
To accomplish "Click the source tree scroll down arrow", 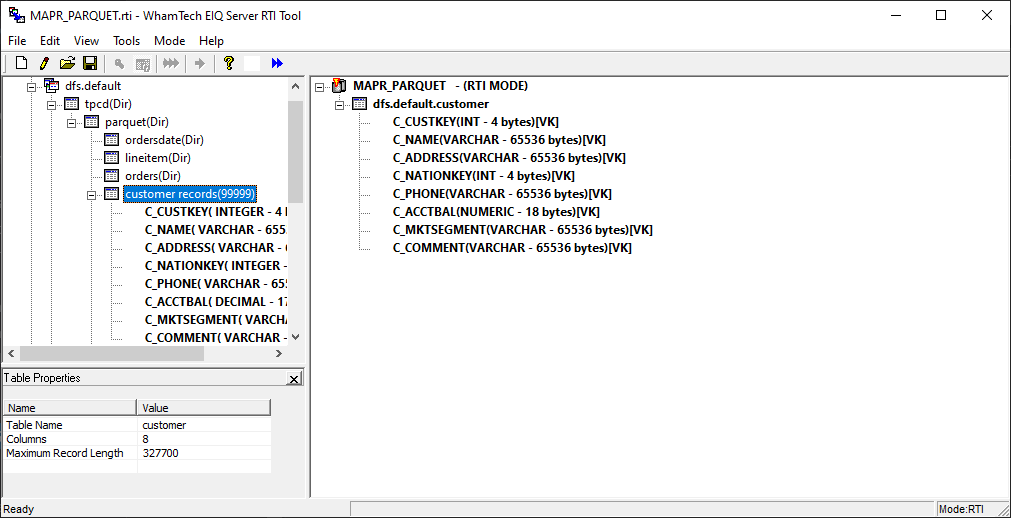I will click(x=295, y=337).
